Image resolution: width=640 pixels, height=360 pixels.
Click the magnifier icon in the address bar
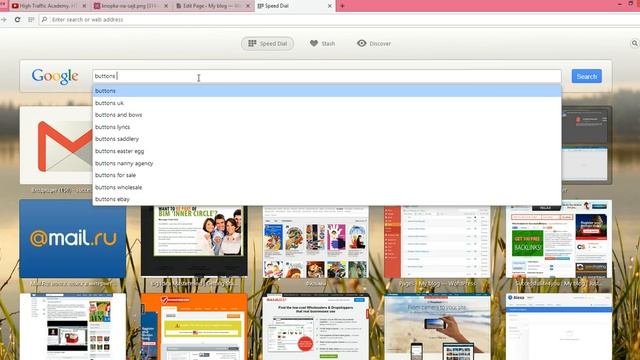tap(44, 20)
